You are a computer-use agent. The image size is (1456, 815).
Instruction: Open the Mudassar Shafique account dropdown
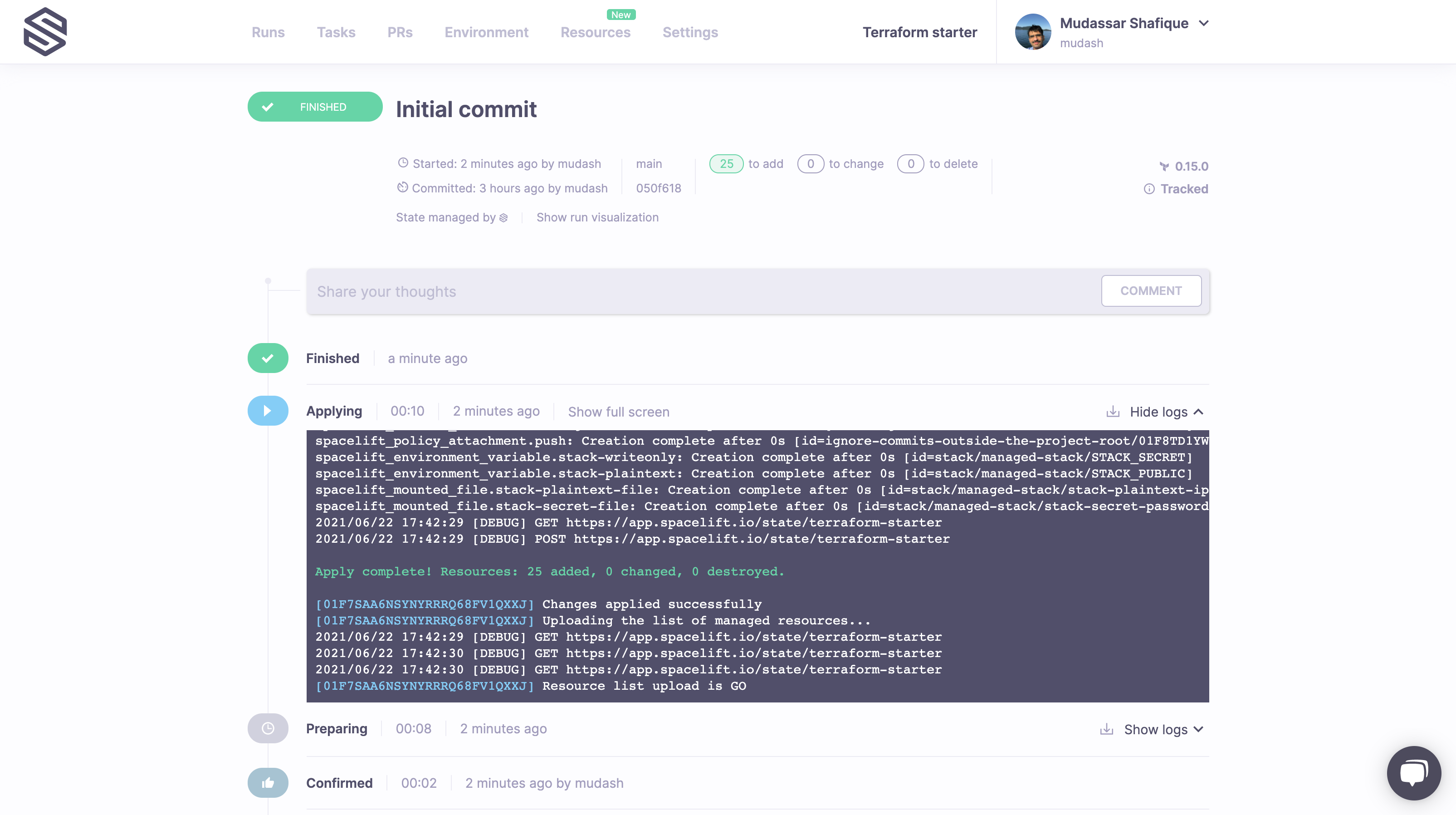click(x=1203, y=23)
